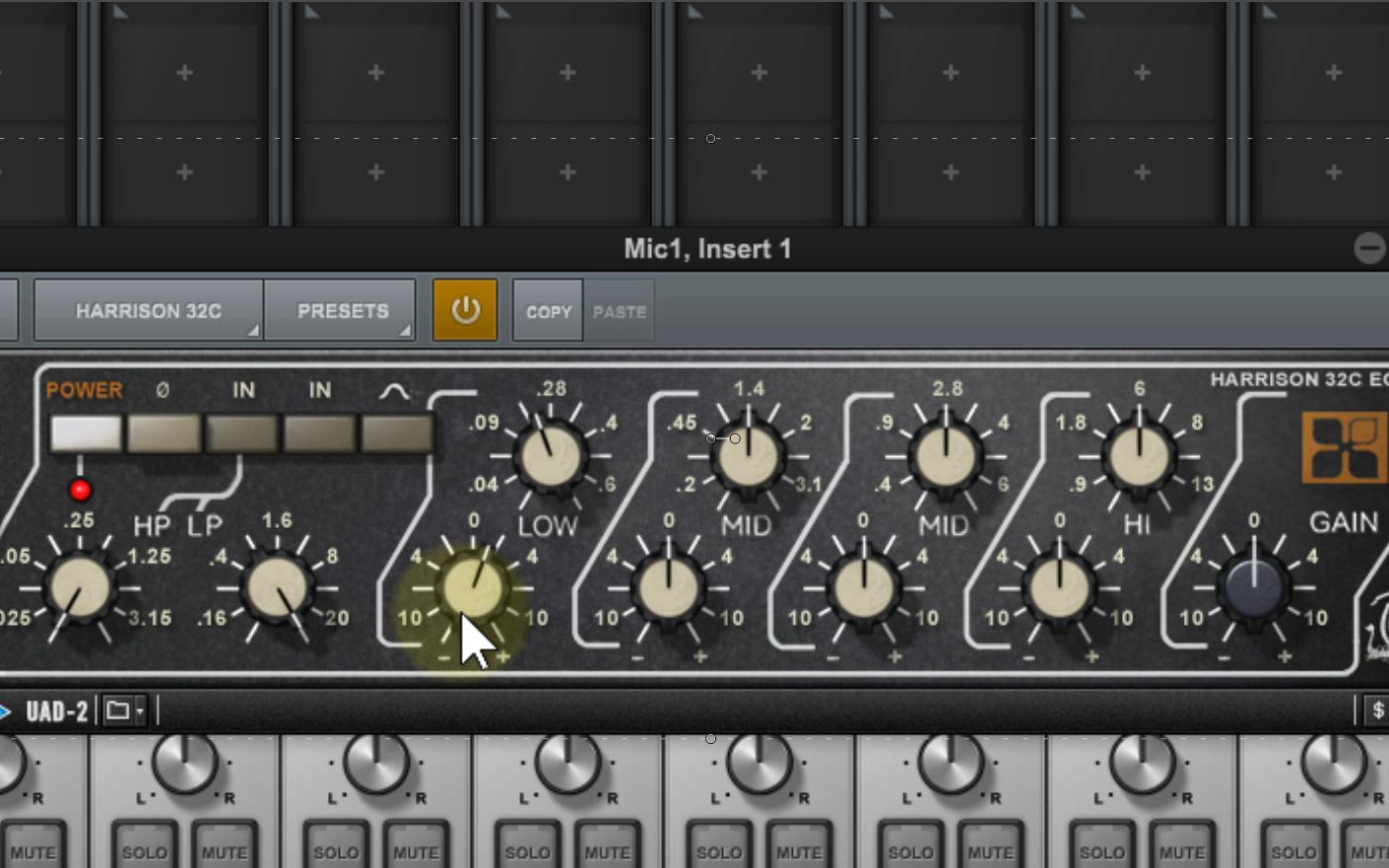The image size is (1389, 868).
Task: Toggle the low band bell shape switch
Action: [x=398, y=434]
